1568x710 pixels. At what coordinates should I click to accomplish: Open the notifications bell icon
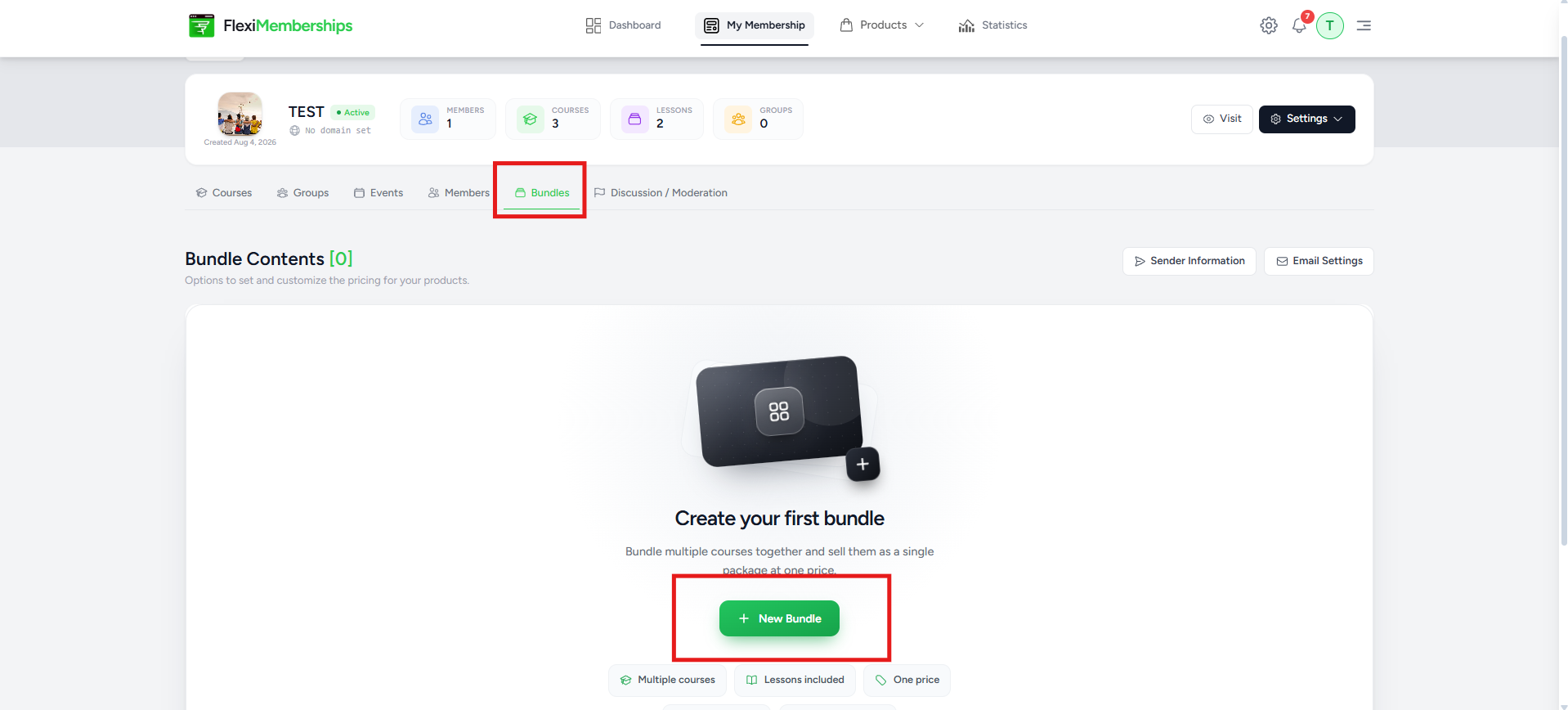click(1299, 25)
